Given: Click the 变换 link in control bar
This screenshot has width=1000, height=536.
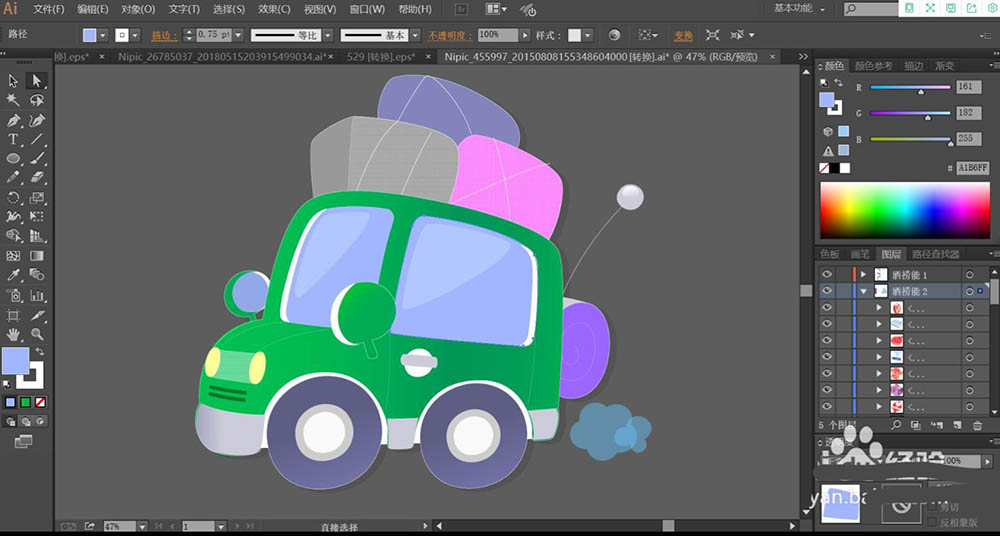Looking at the screenshot, I should coord(683,35).
